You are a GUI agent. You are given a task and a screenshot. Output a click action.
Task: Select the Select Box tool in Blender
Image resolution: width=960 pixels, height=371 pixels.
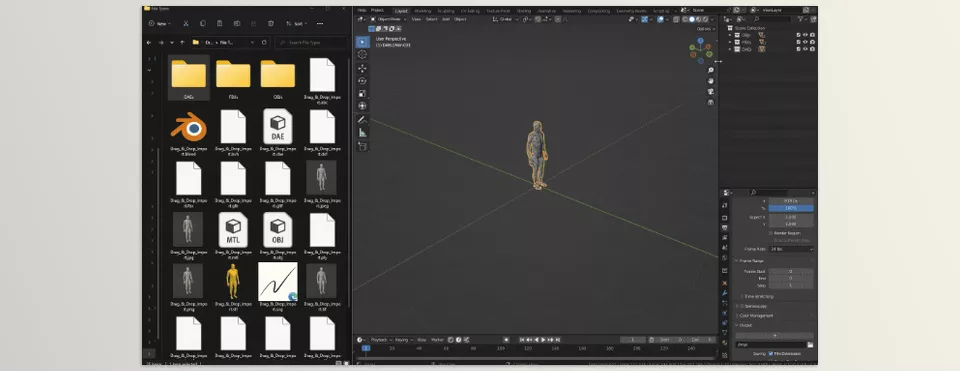pyautogui.click(x=362, y=42)
